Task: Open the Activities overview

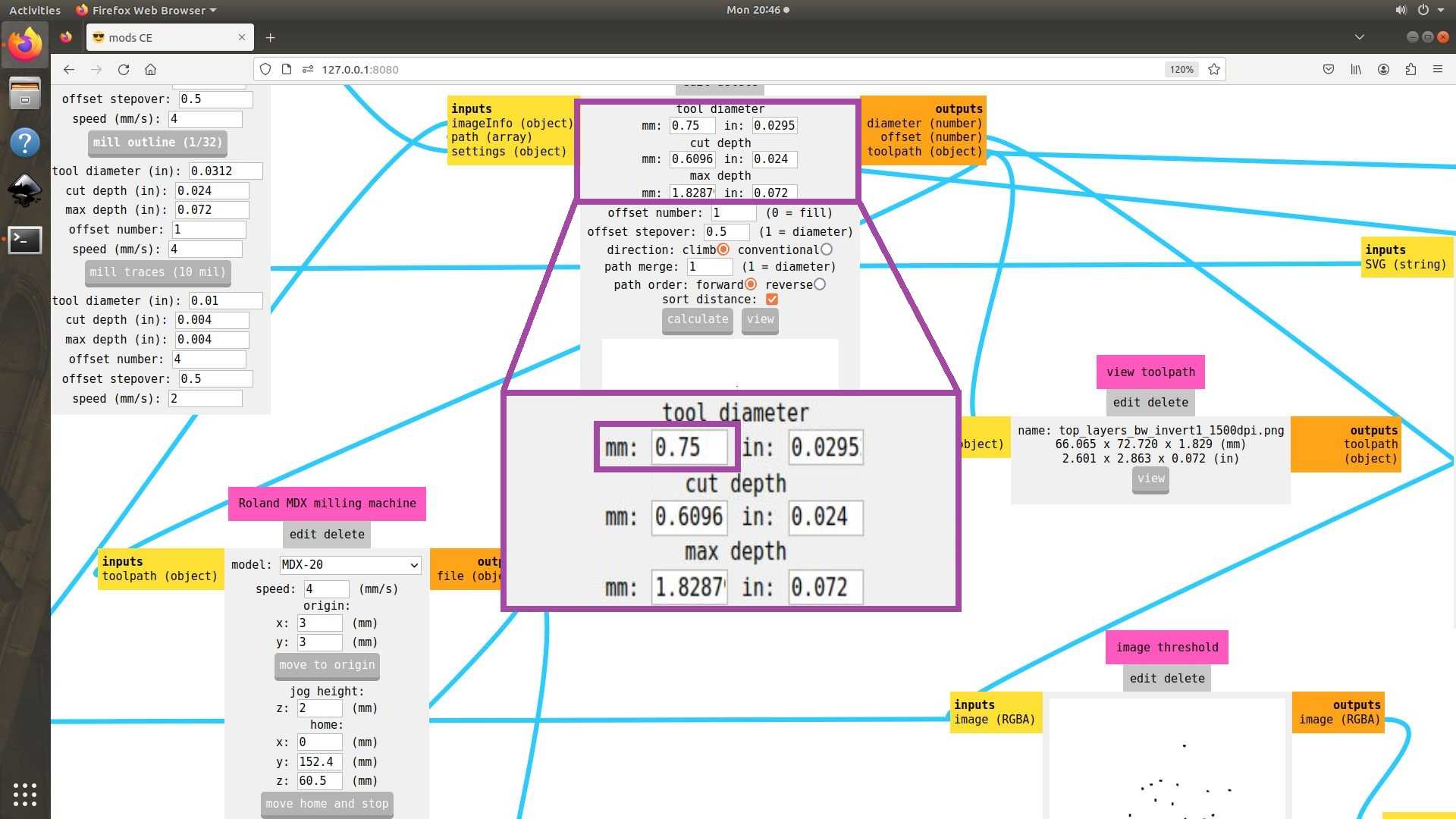Action: tap(35, 10)
